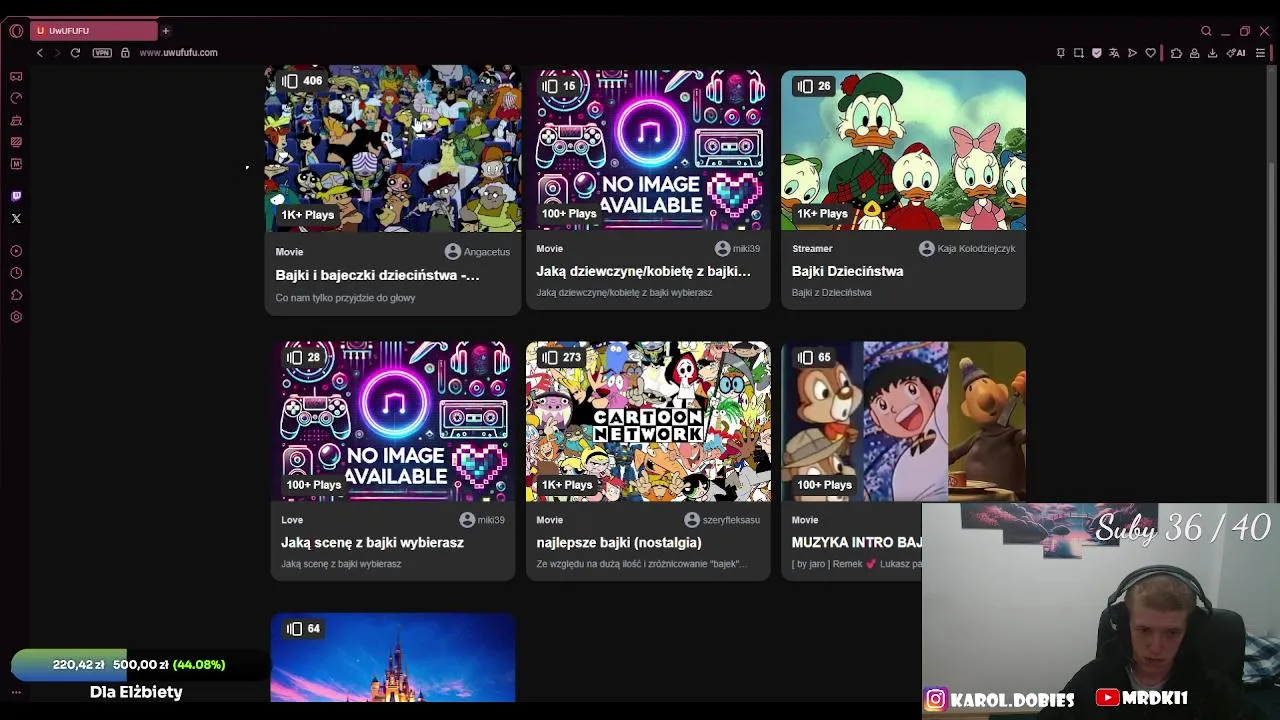This screenshot has width=1280, height=720.
Task: Open the Opera menu logo button
Action: coord(16,31)
